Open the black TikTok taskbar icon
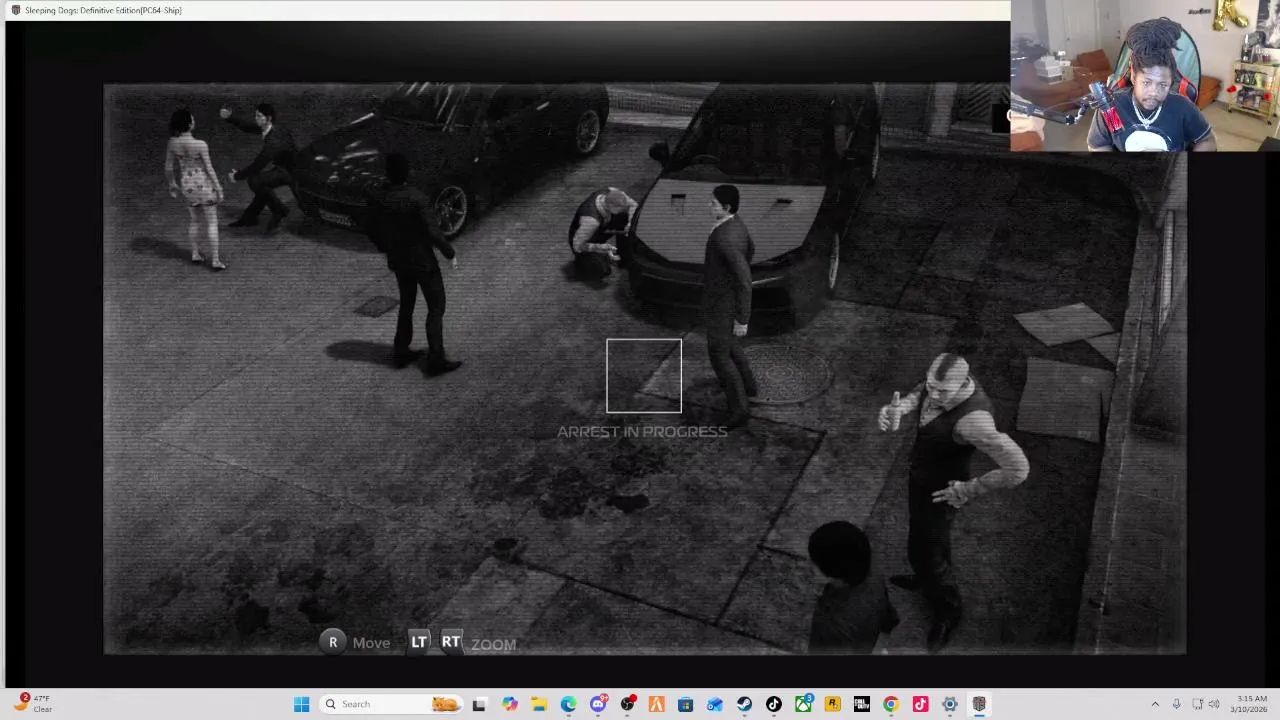The width and height of the screenshot is (1280, 720). coord(773,704)
